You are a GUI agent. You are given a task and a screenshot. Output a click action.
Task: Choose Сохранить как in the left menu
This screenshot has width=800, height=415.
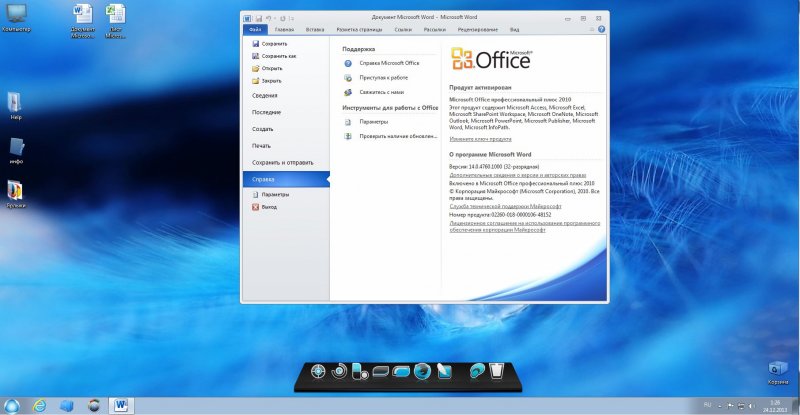(274, 56)
